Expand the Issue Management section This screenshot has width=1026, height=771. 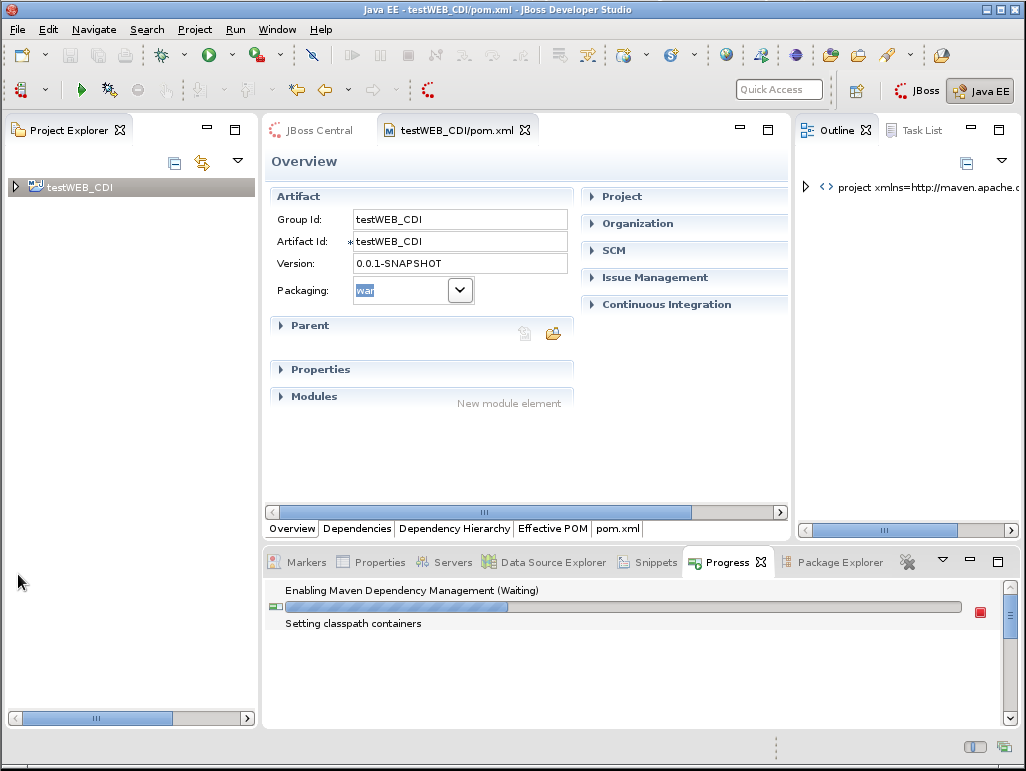point(654,278)
